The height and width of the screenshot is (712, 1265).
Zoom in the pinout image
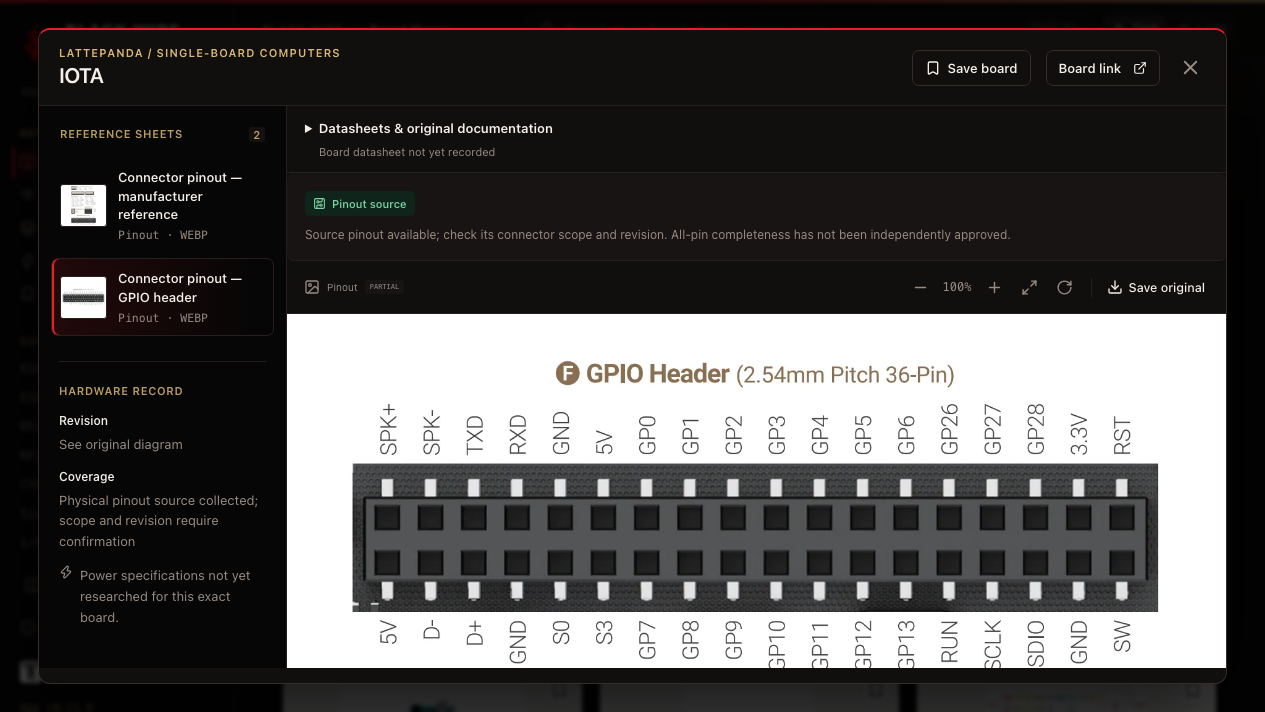point(994,287)
